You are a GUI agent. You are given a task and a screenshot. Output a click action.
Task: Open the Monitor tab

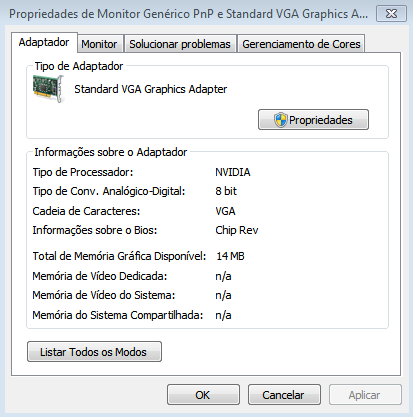(99, 44)
